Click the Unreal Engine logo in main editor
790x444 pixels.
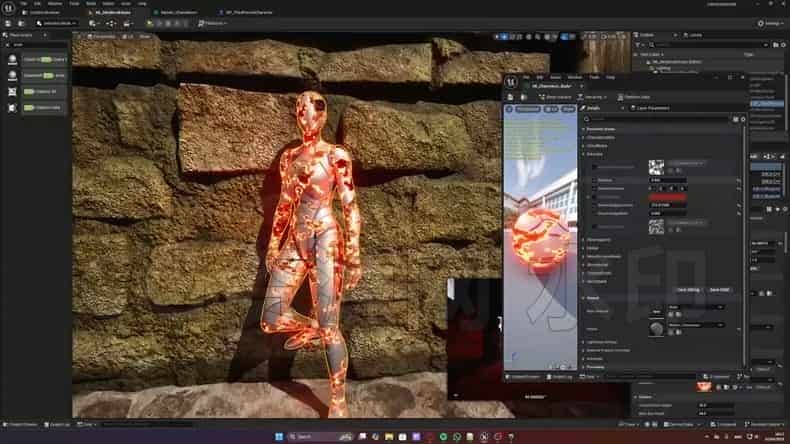(x=8, y=8)
